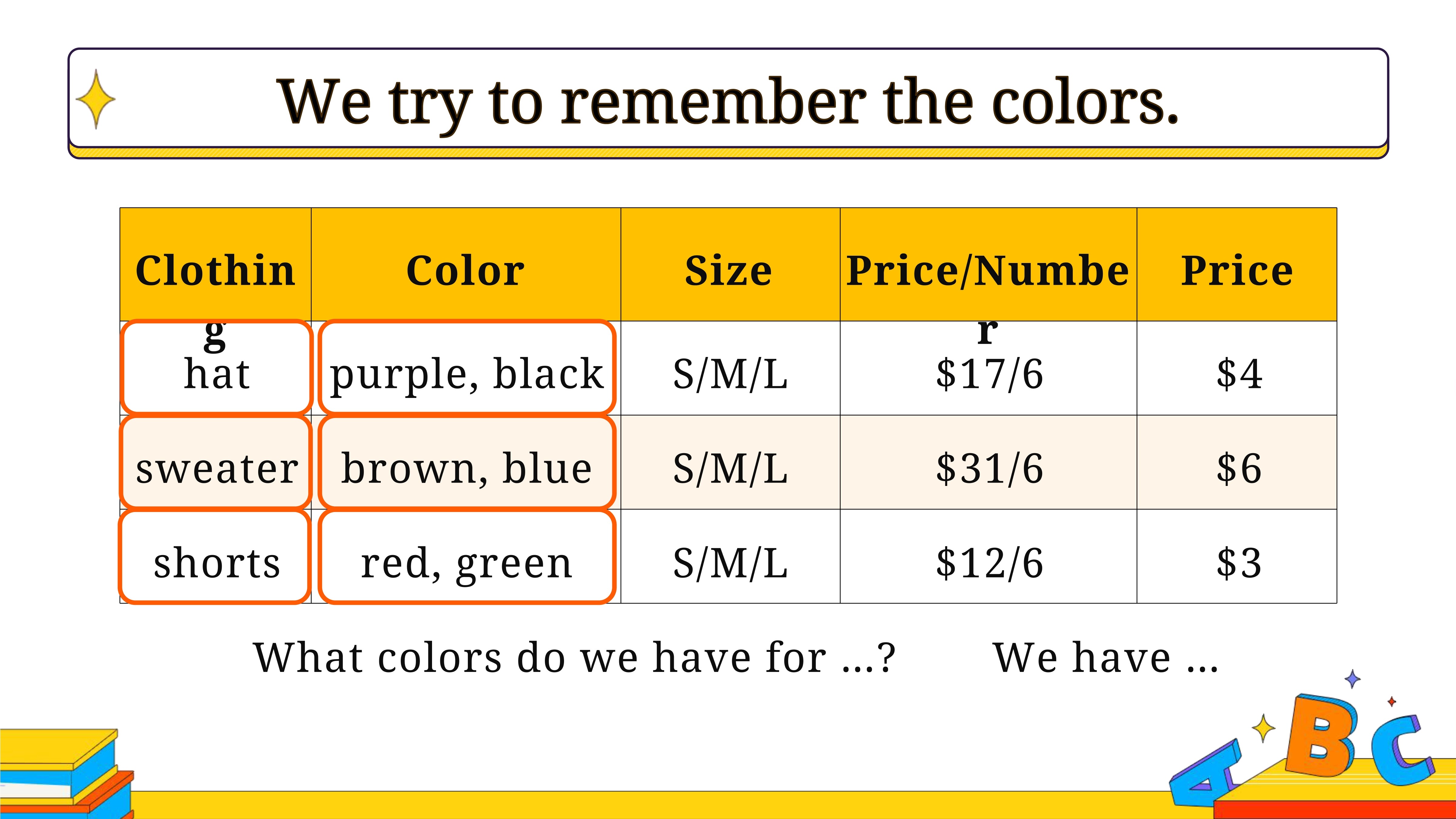Click the 'red, green' color box
Image resolution: width=1456 pixels, height=819 pixels.
coord(467,557)
